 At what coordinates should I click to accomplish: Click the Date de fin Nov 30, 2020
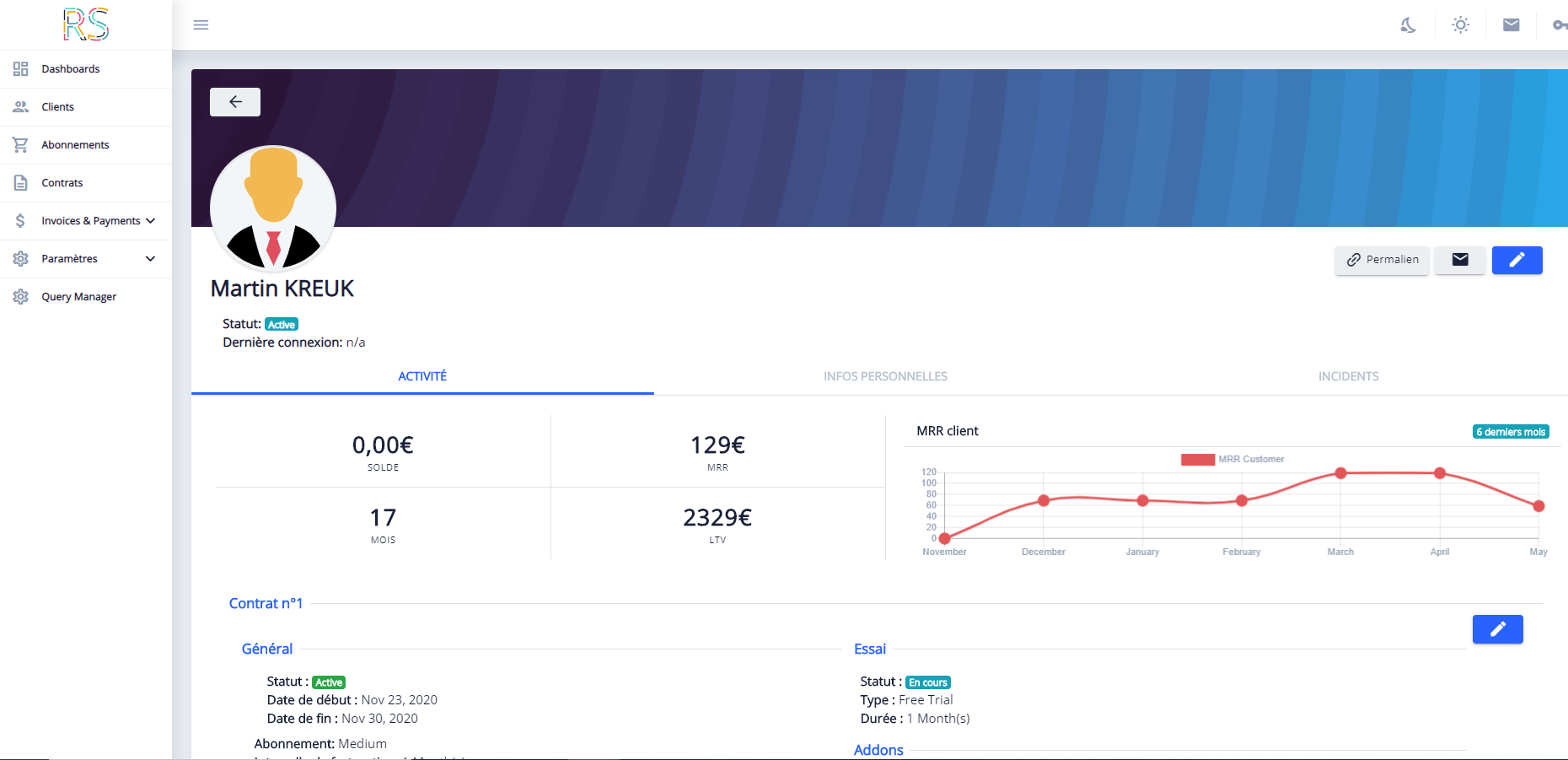[x=342, y=719]
